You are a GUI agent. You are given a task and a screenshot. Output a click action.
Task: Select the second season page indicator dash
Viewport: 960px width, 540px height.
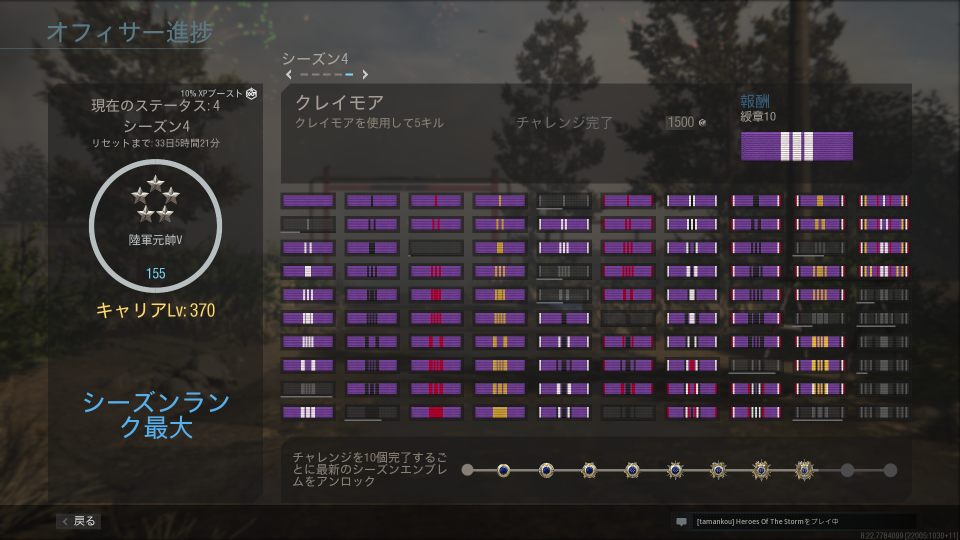point(315,75)
